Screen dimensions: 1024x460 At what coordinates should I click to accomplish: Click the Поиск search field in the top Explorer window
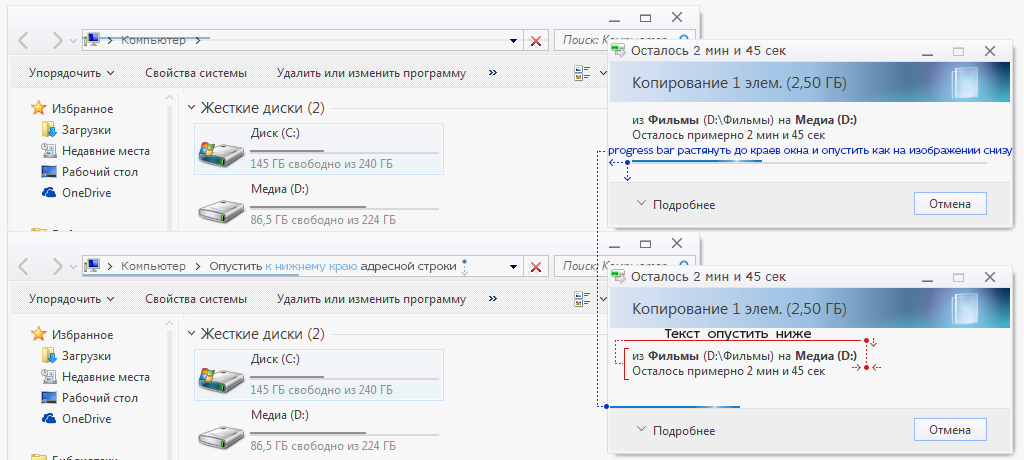click(x=580, y=41)
